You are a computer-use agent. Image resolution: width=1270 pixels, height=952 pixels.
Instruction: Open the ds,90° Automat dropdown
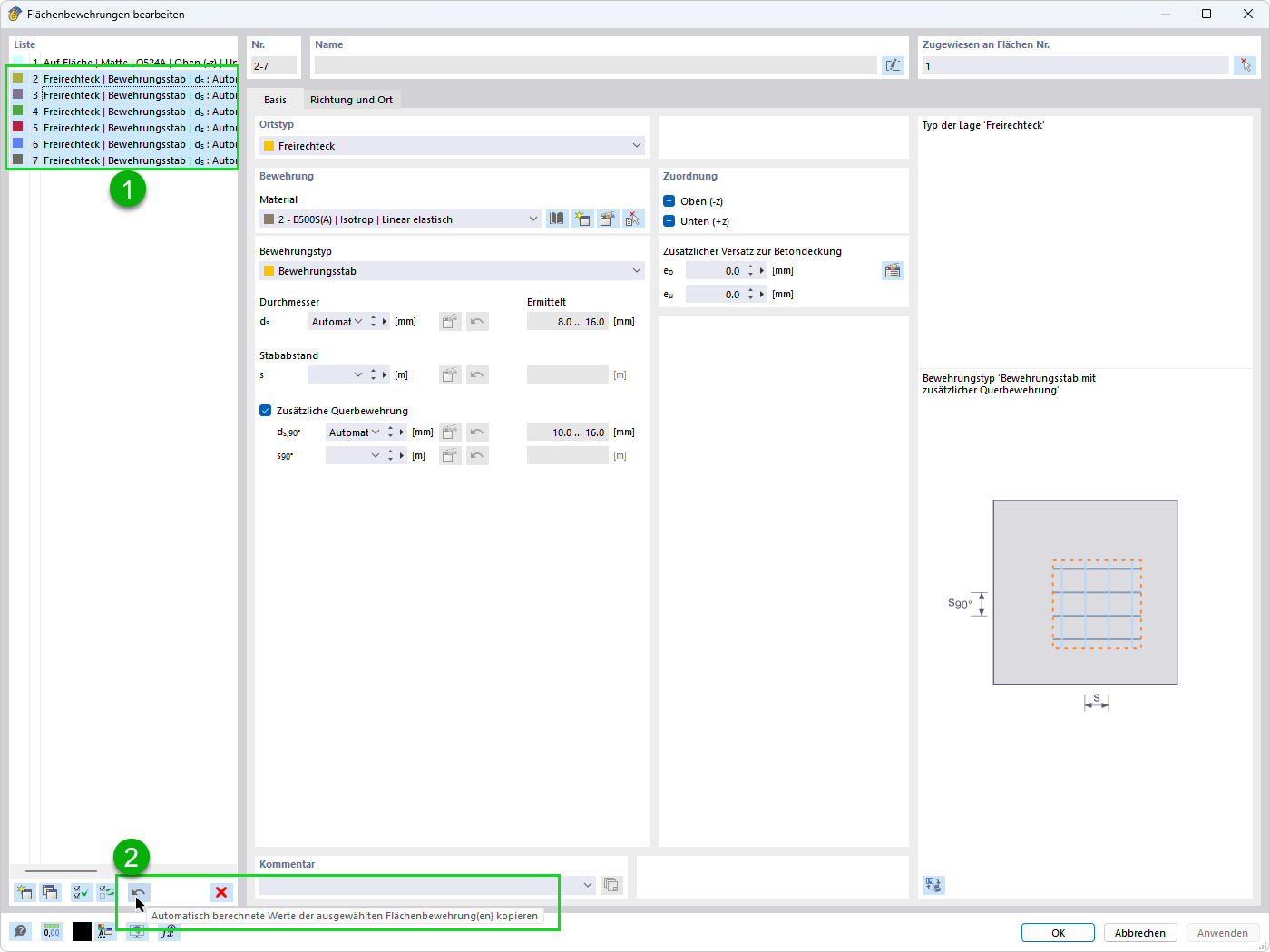(376, 432)
